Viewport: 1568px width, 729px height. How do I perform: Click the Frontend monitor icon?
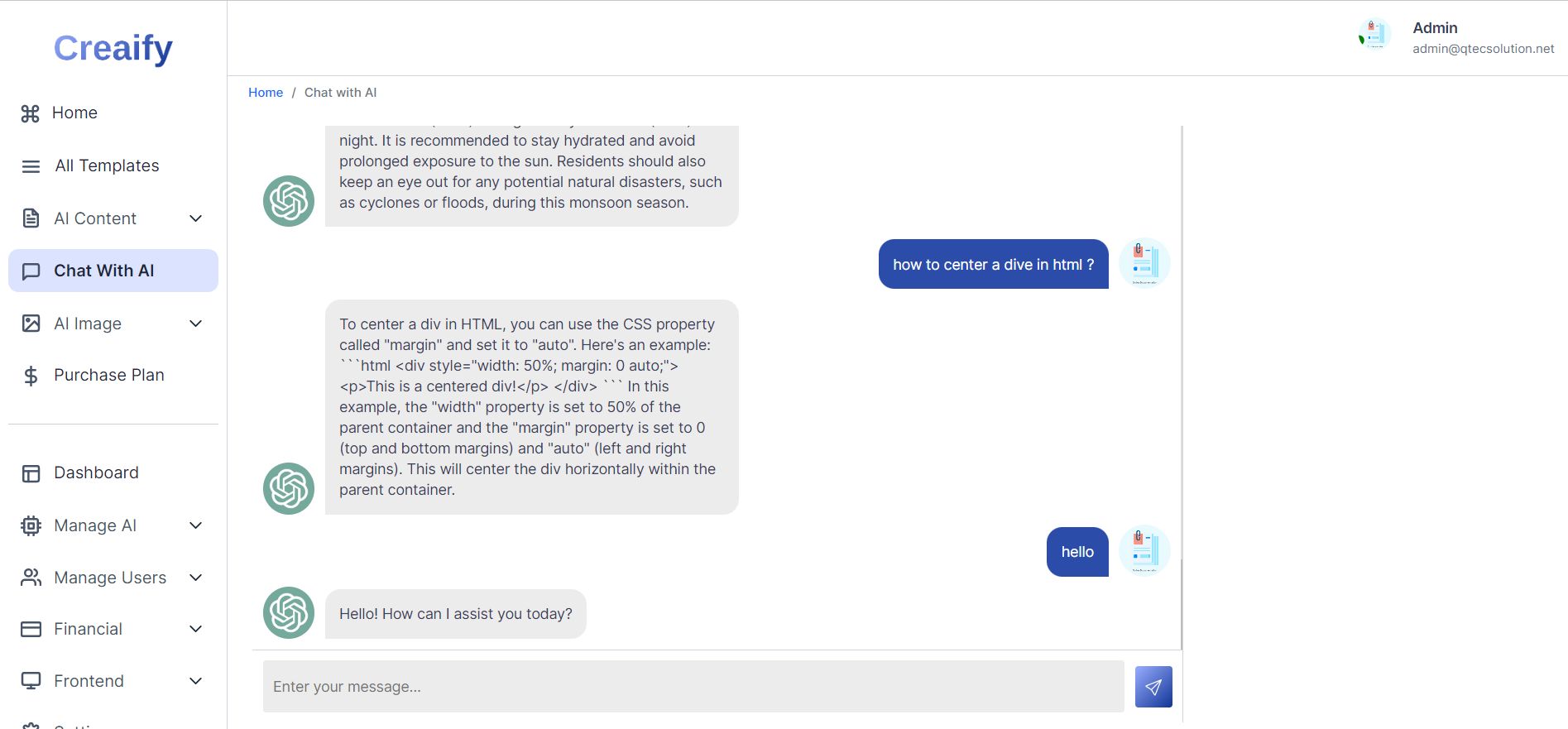click(31, 681)
